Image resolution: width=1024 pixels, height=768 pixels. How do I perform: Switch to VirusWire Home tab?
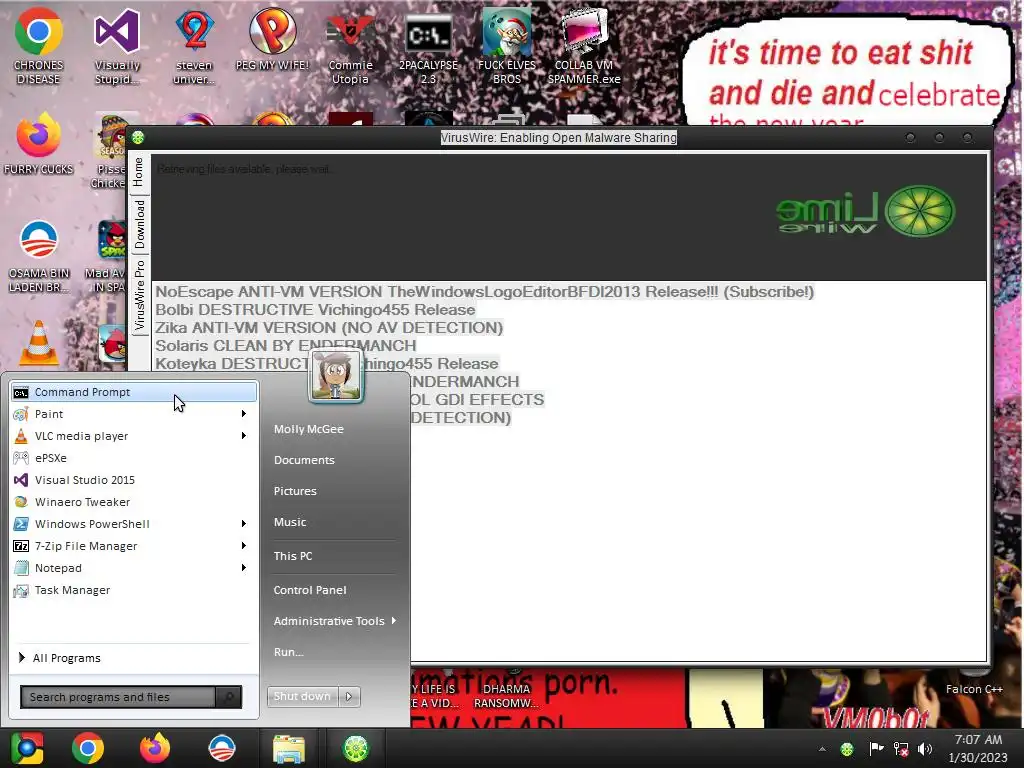point(138,172)
